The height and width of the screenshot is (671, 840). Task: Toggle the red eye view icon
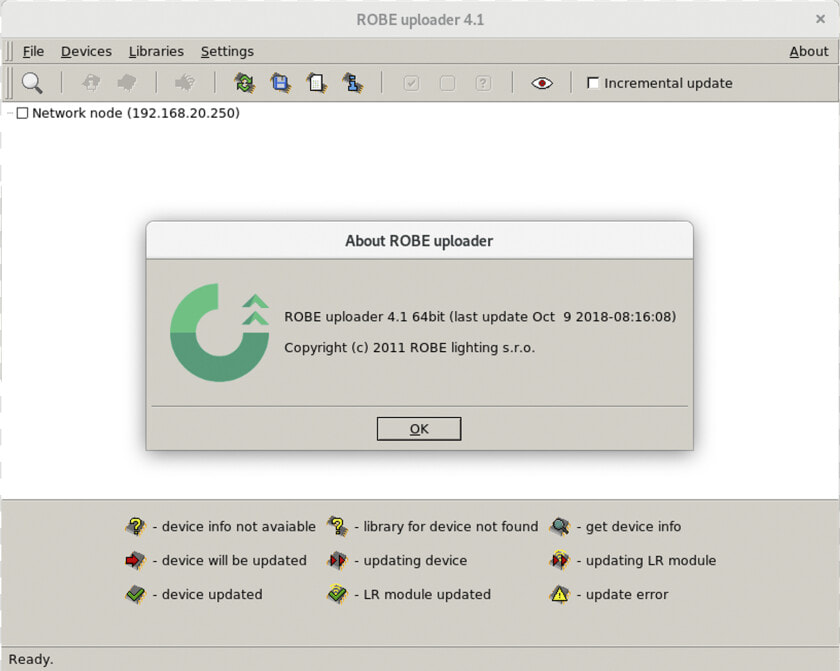point(542,83)
